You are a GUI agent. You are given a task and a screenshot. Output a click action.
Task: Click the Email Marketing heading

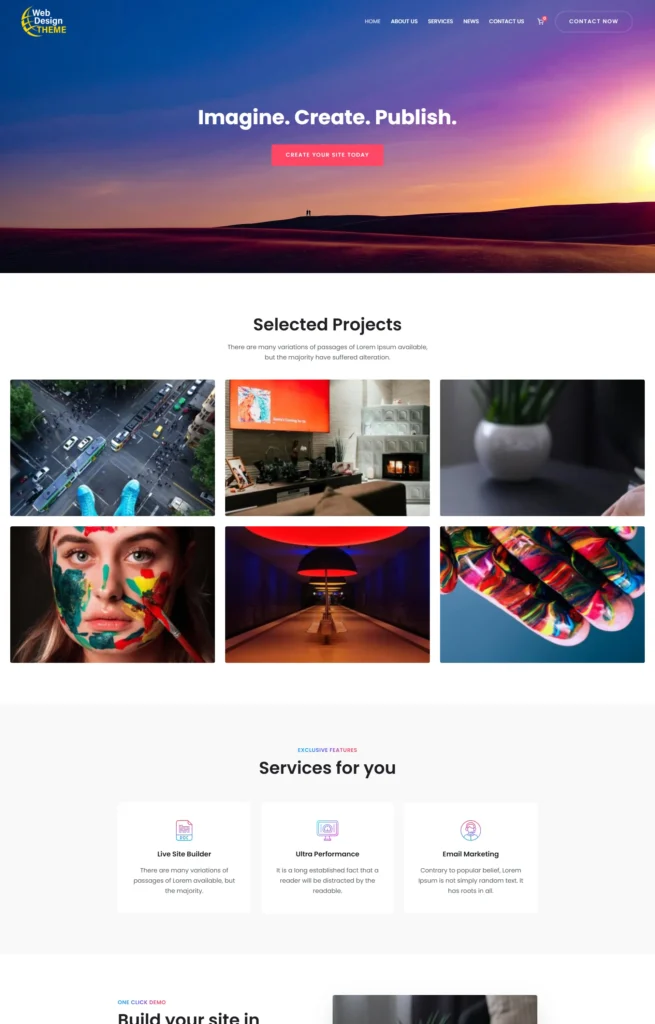tap(470, 854)
